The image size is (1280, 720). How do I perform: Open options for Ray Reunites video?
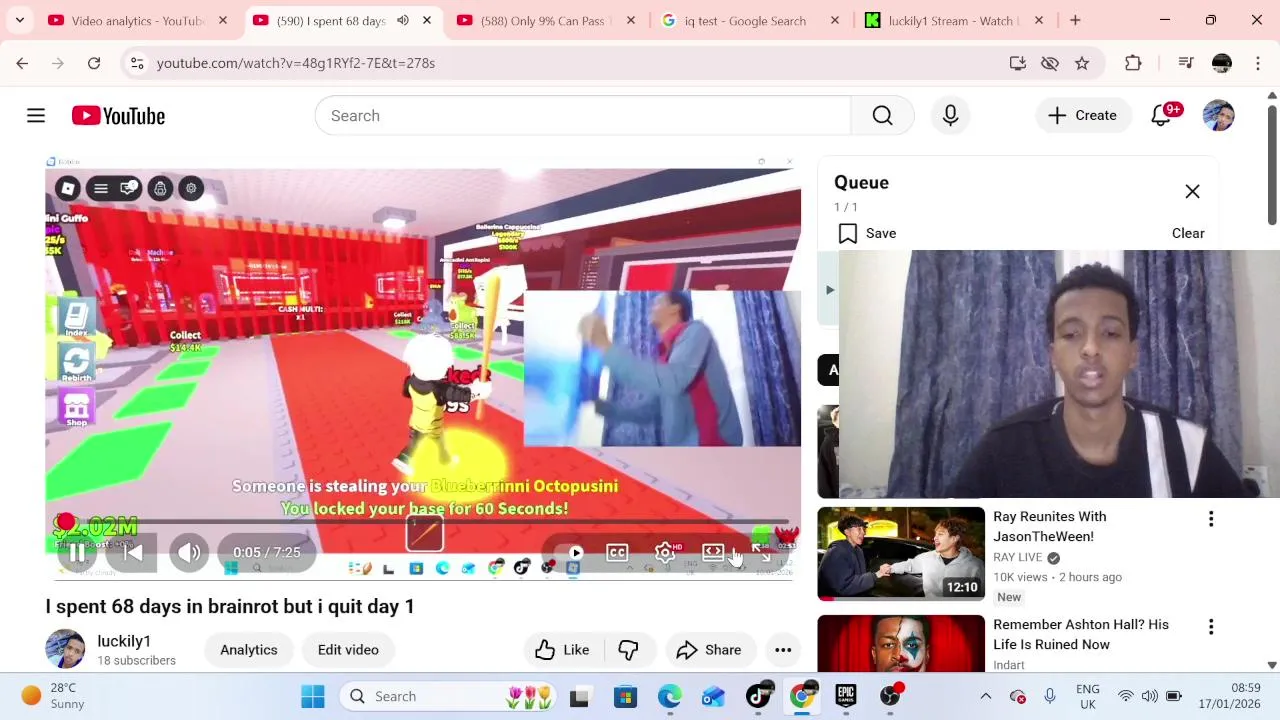pos(1211,519)
